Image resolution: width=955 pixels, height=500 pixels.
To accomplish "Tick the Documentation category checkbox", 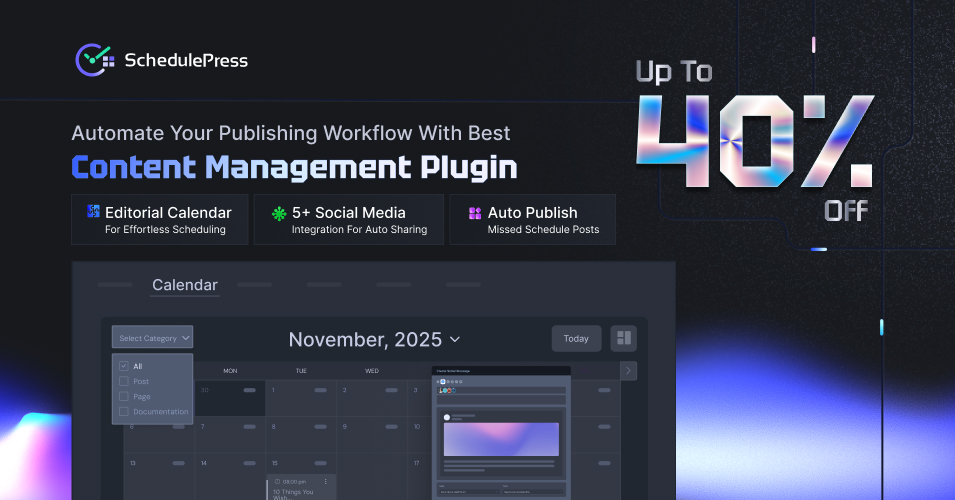I will point(123,411).
